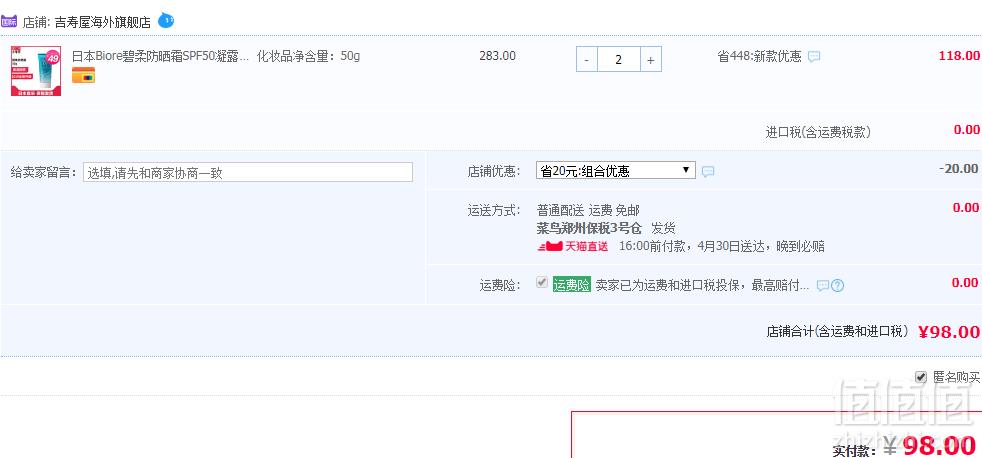Click the message to seller input field

click(247, 172)
